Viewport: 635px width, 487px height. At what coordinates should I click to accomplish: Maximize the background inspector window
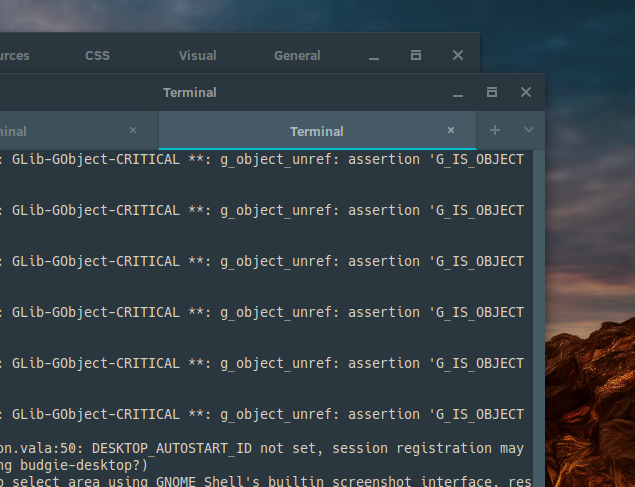click(x=416, y=55)
